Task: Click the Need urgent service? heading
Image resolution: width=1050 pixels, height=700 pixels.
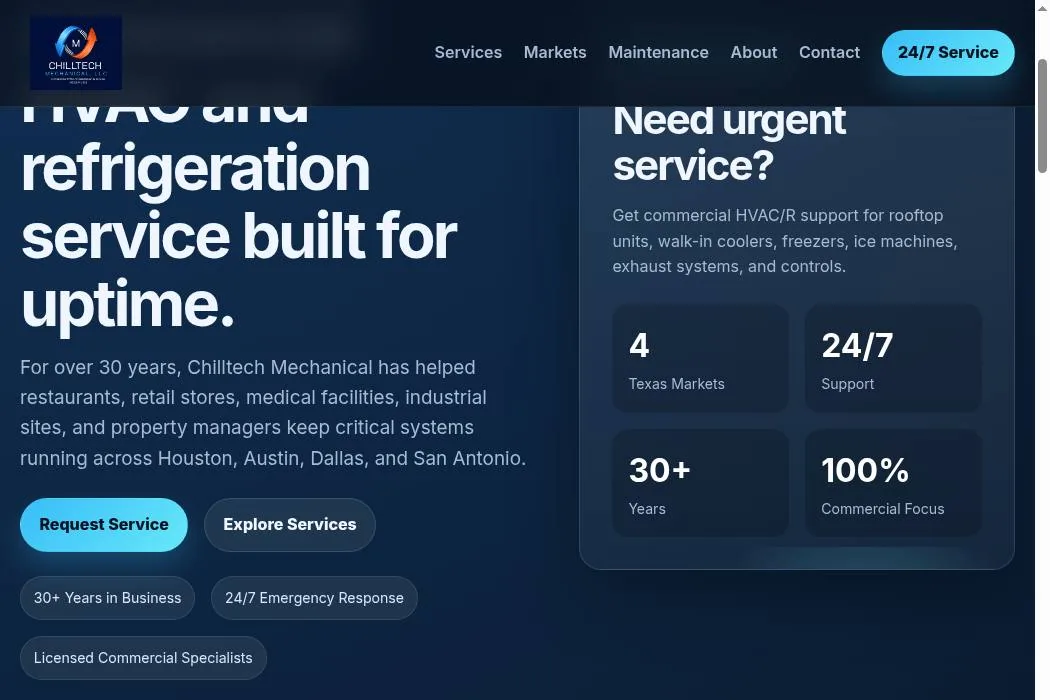Action: (x=729, y=143)
